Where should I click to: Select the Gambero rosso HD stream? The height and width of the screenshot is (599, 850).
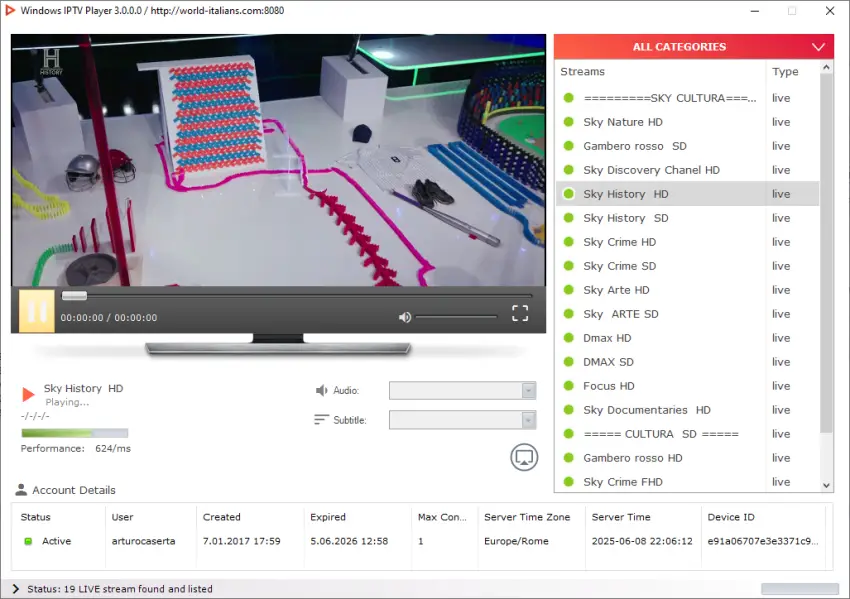(x=687, y=458)
